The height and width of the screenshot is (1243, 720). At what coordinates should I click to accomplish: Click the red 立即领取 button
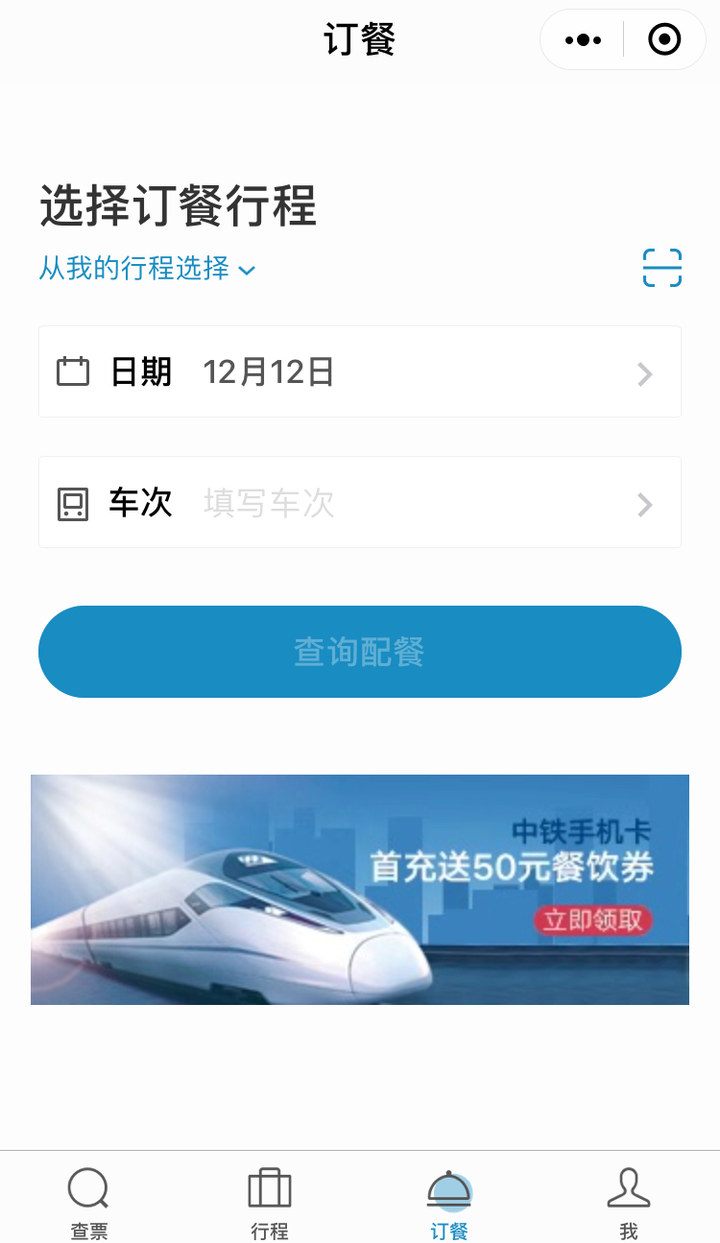point(592,919)
